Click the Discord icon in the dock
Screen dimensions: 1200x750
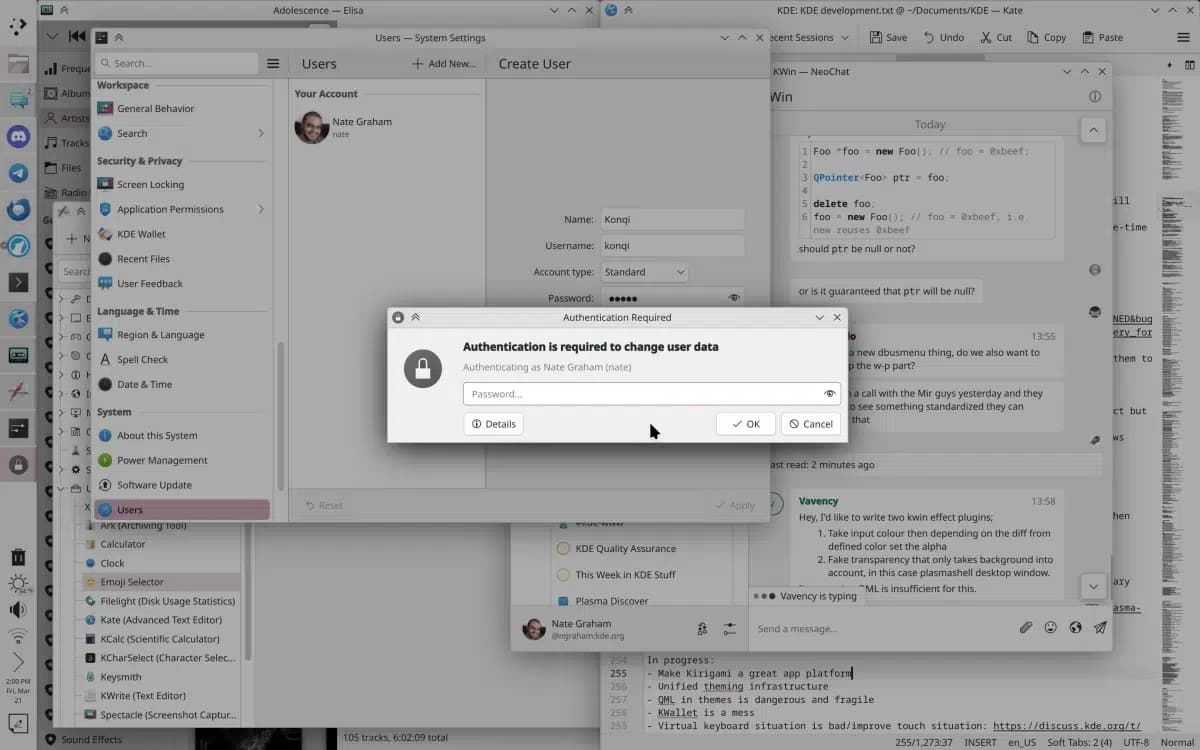pyautogui.click(x=18, y=136)
